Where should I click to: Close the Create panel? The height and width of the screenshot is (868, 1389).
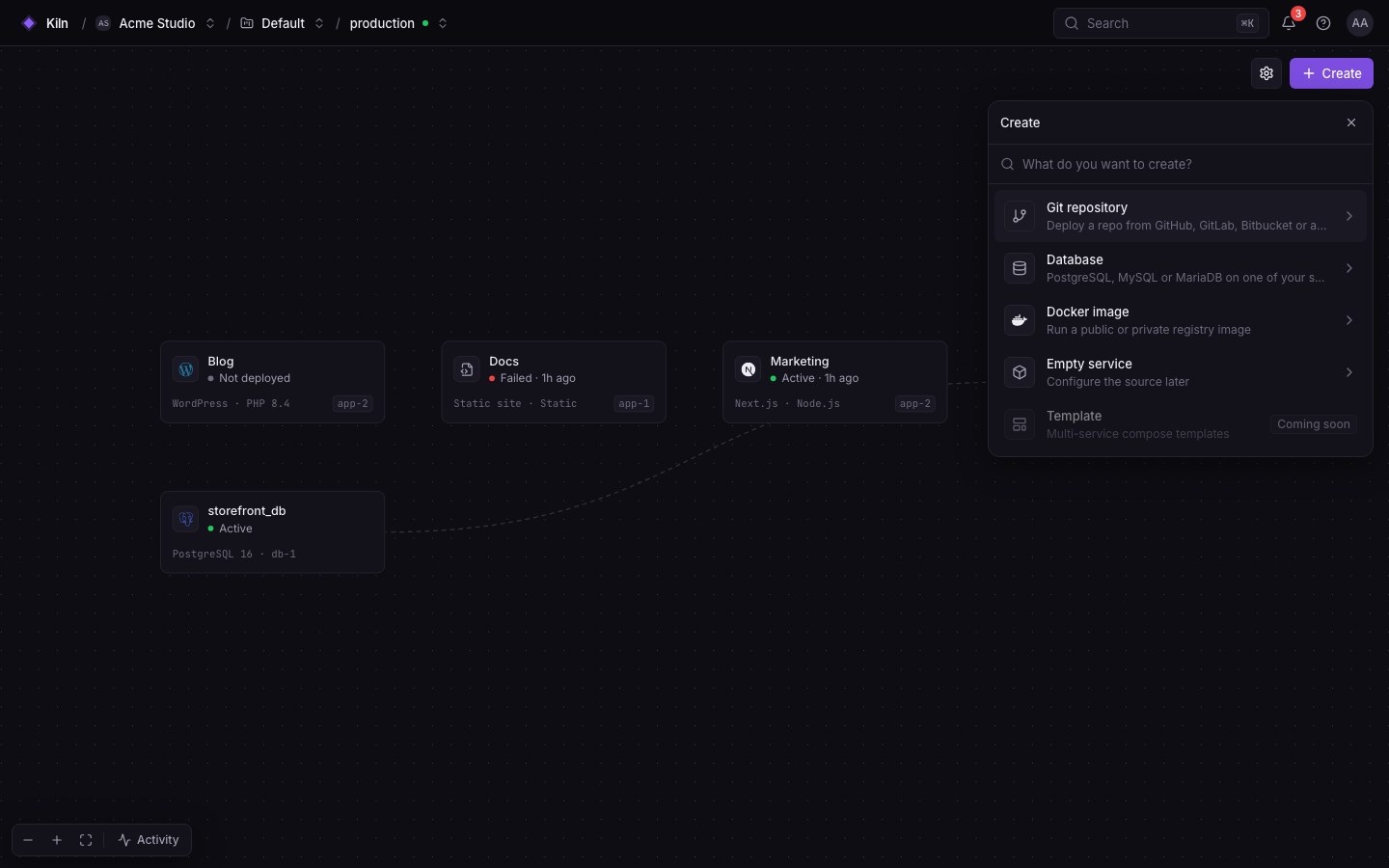[x=1351, y=122]
